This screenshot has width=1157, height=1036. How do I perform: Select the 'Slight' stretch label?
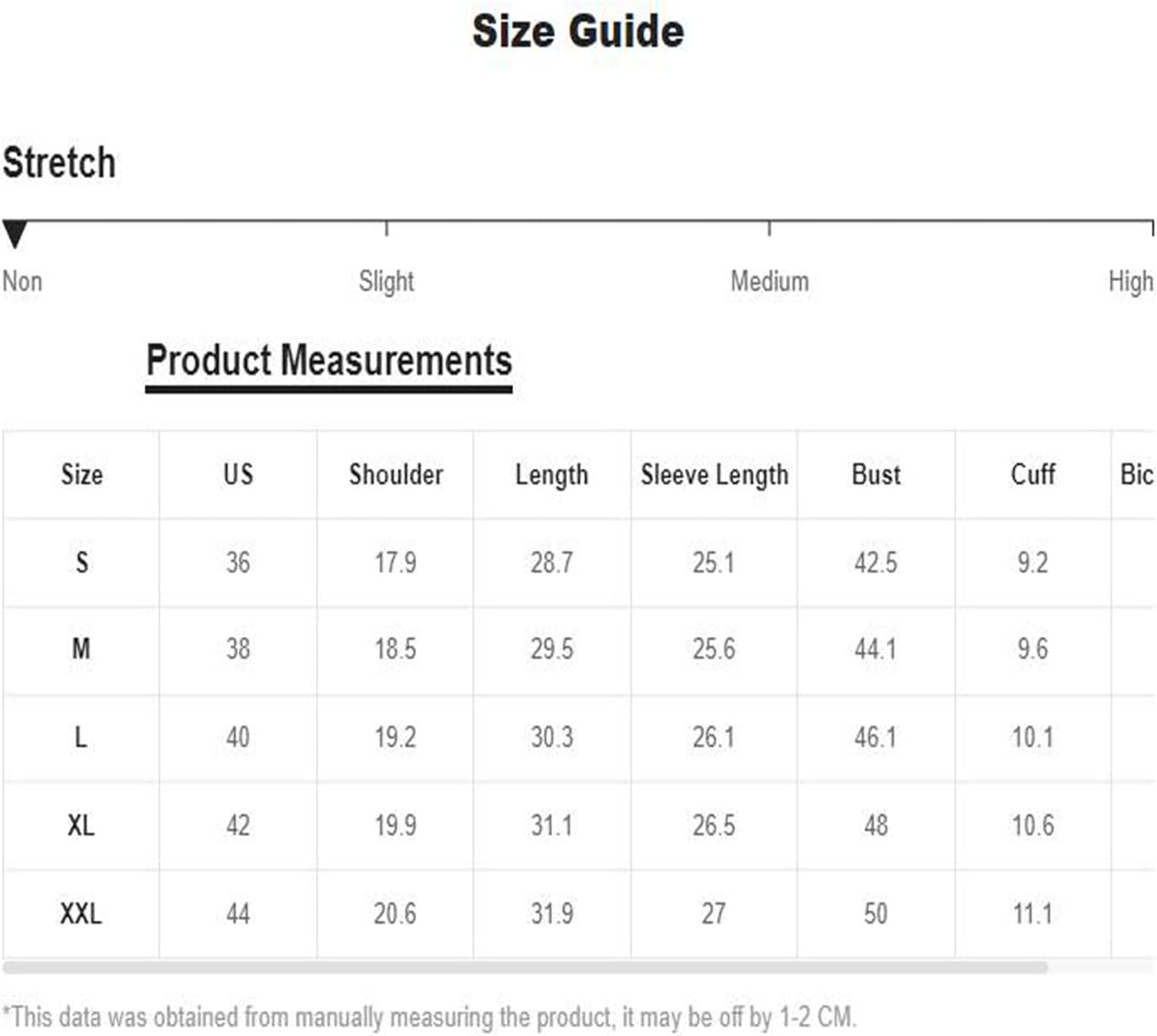coord(386,282)
